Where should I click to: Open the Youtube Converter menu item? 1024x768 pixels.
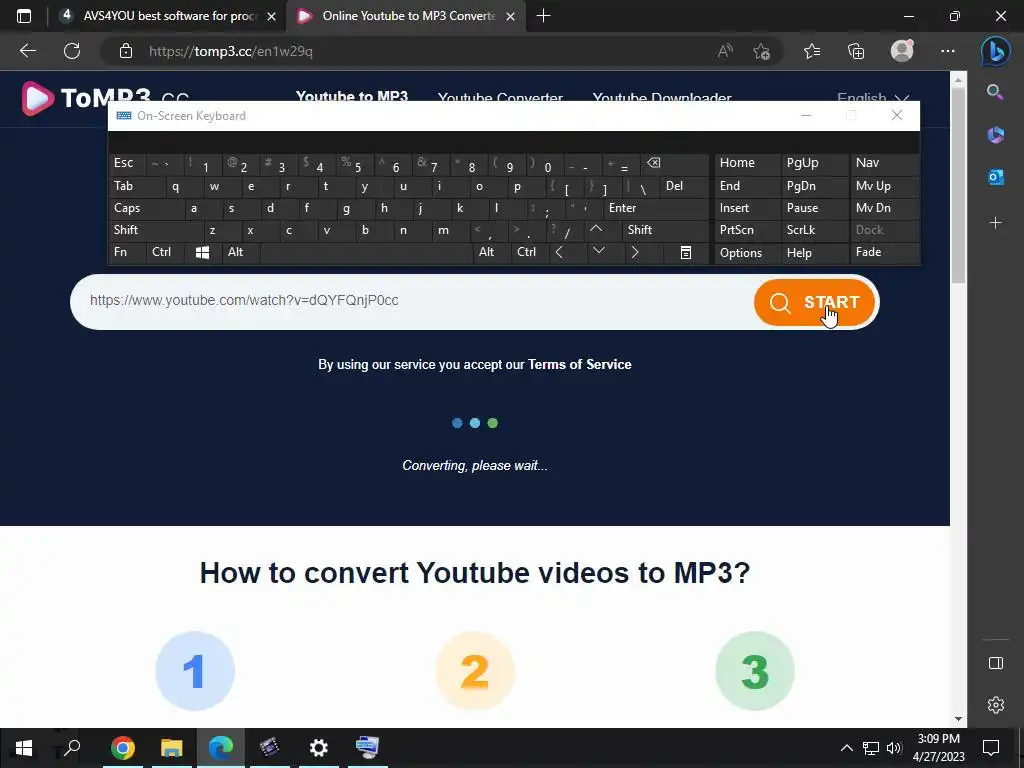(x=500, y=97)
